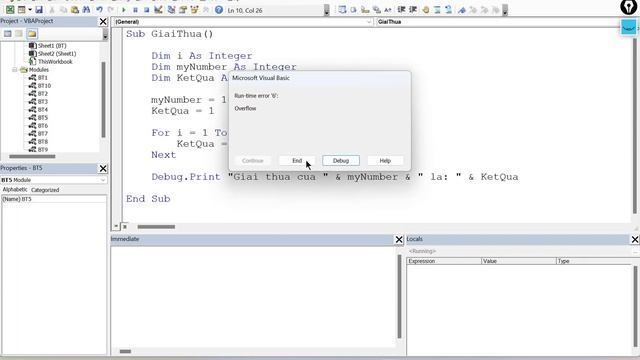640x360 pixels.
Task: Open Find with the binoculars icon
Action: click(x=86, y=10)
